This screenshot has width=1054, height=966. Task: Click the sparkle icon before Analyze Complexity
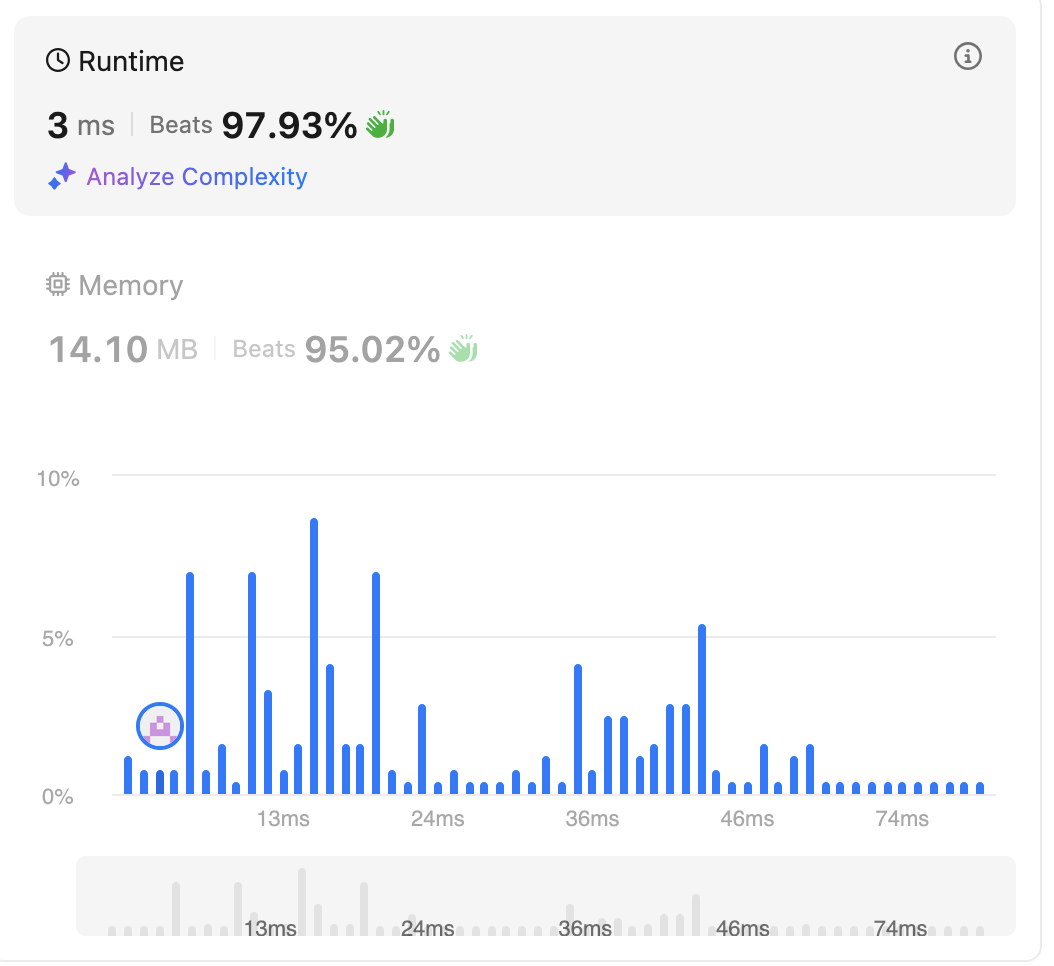tap(62, 178)
